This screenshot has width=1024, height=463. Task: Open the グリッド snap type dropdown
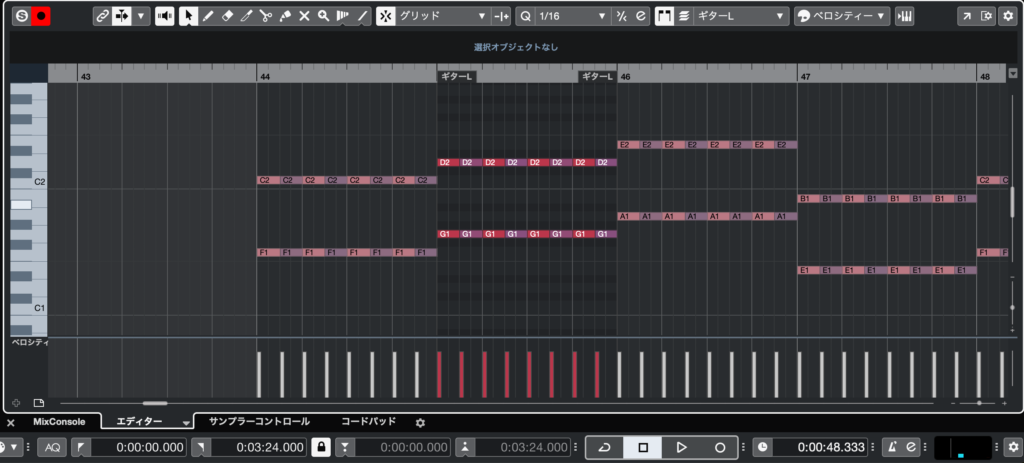coord(442,16)
